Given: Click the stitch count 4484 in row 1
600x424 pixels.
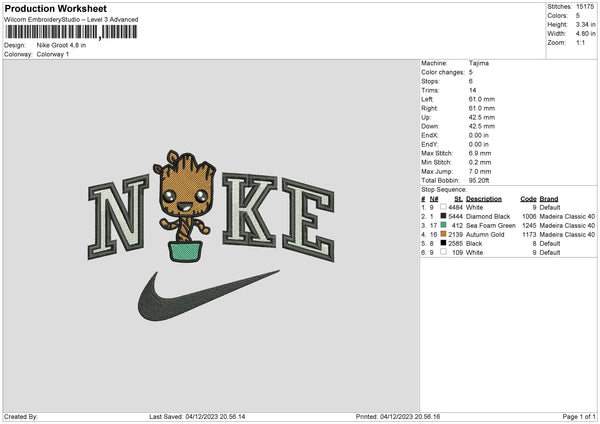Looking at the screenshot, I should click(455, 207).
